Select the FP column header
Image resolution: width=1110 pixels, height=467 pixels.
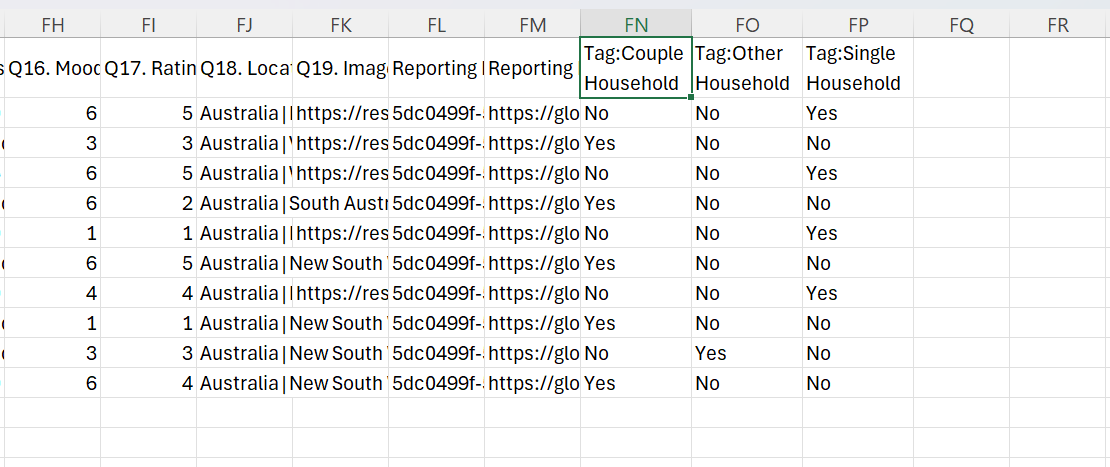(859, 25)
